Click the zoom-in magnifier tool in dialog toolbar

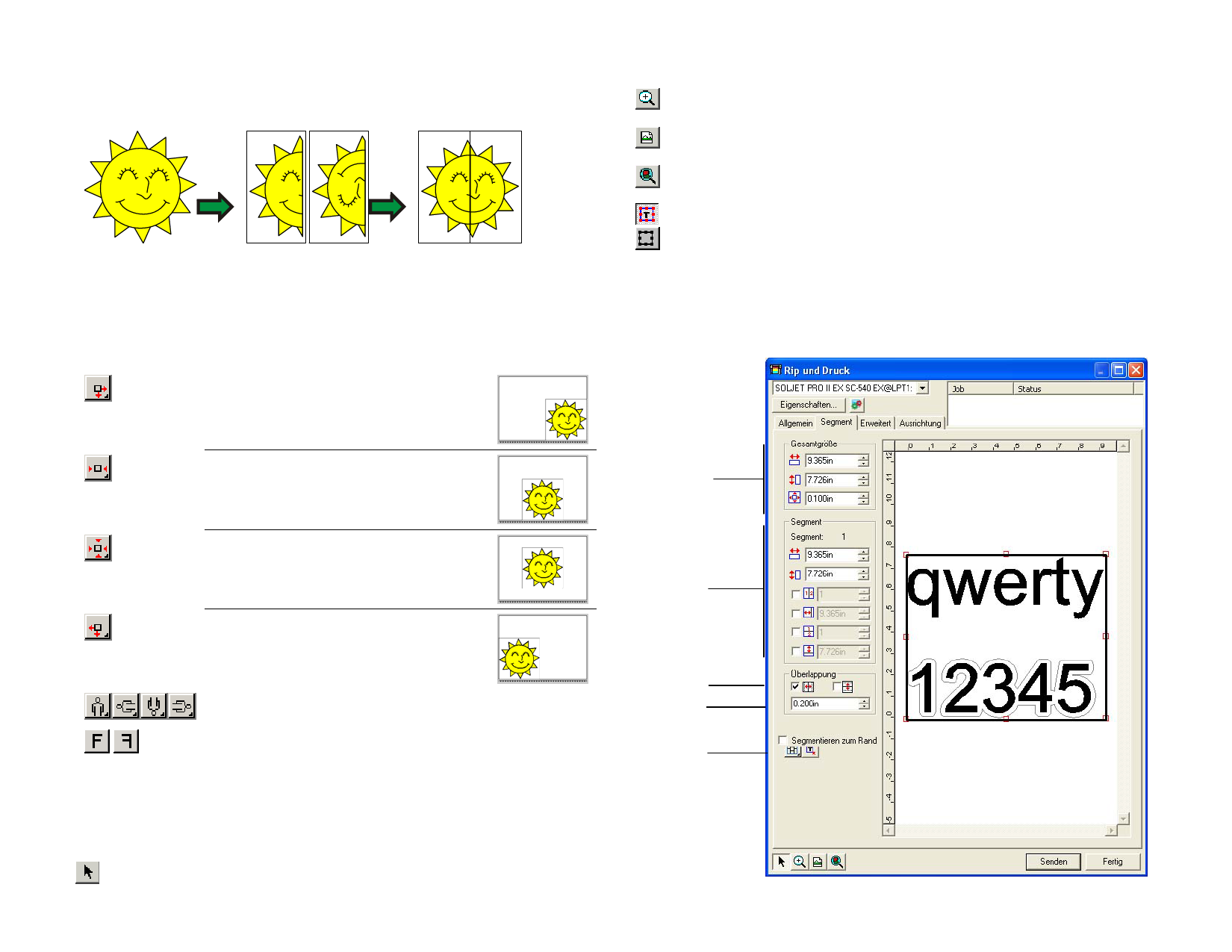pos(800,862)
